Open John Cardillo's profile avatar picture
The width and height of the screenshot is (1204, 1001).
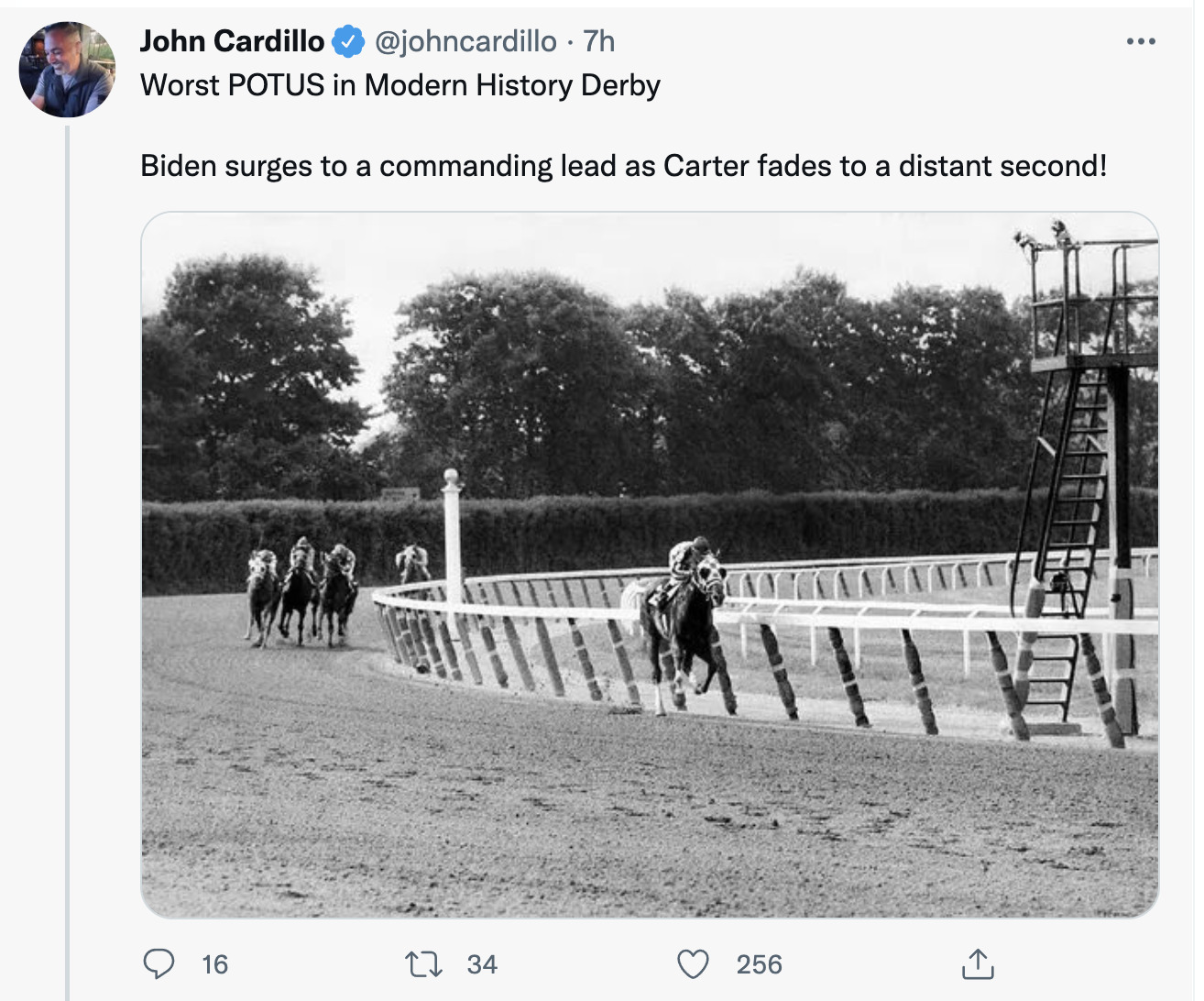67,70
